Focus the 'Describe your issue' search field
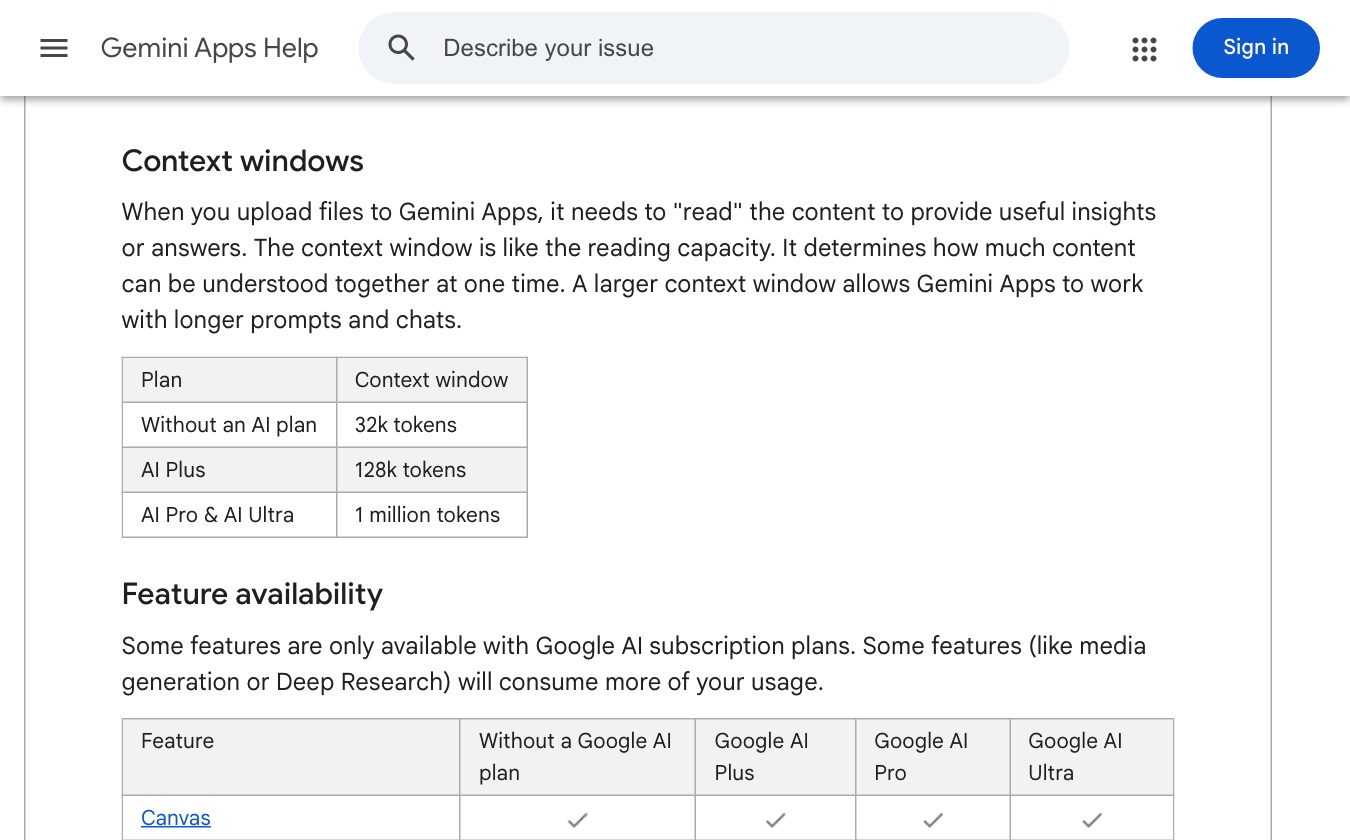The width and height of the screenshot is (1350, 840). pos(713,48)
